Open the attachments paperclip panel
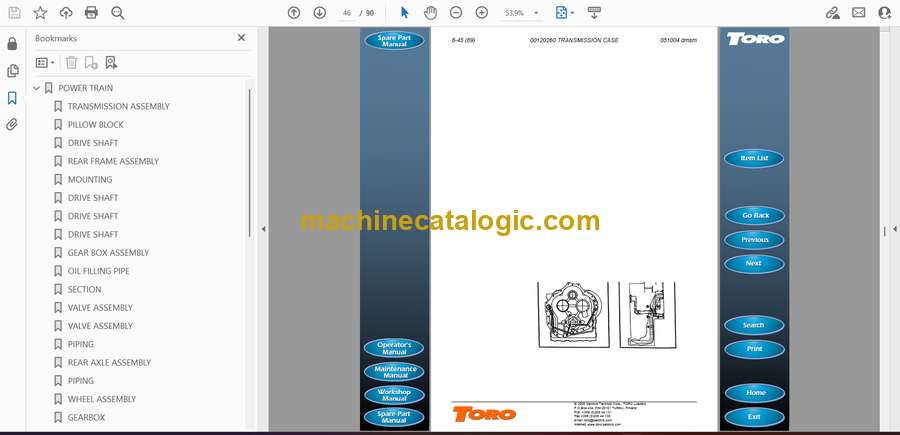This screenshot has width=900, height=435. (x=12, y=125)
